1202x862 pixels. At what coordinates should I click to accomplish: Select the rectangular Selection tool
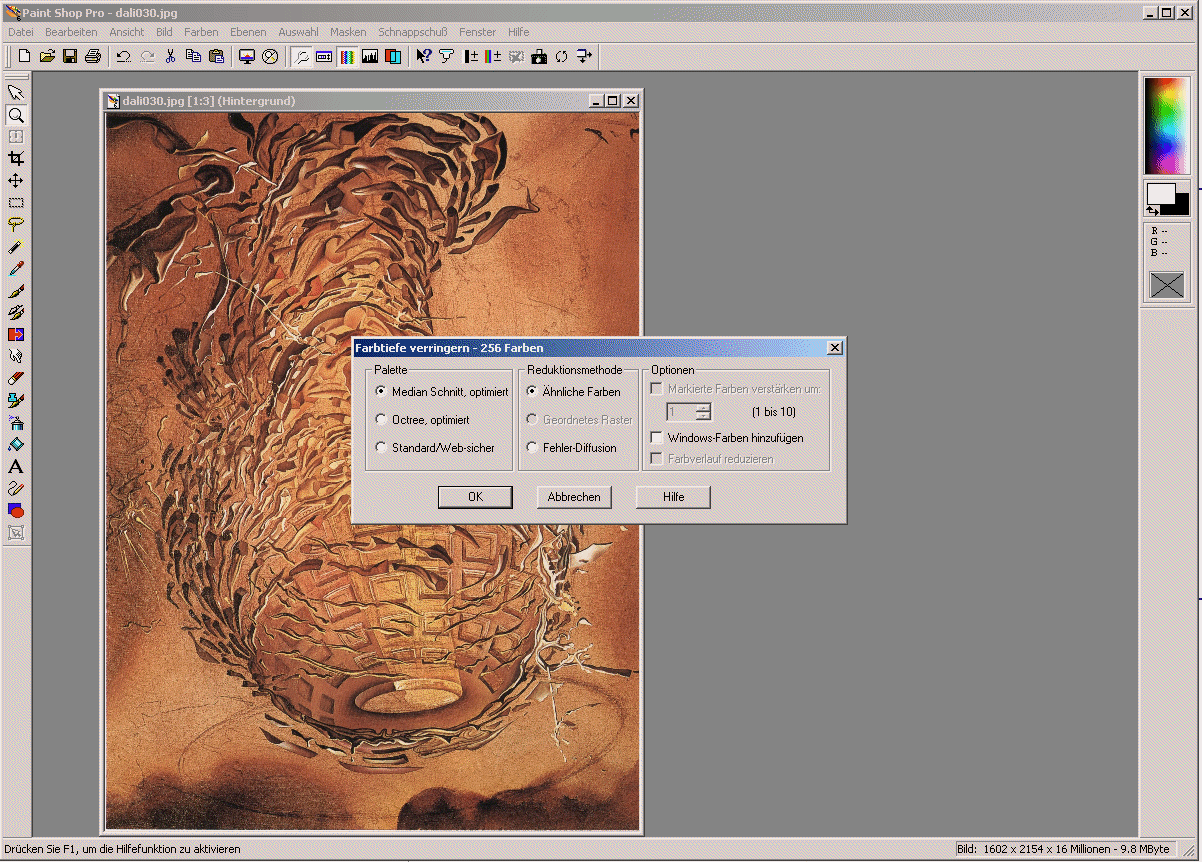(x=16, y=203)
